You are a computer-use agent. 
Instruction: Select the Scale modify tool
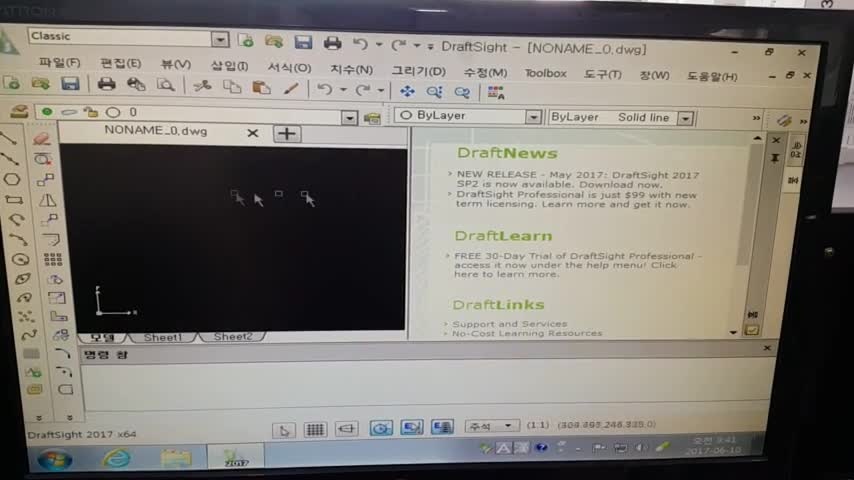(57, 297)
